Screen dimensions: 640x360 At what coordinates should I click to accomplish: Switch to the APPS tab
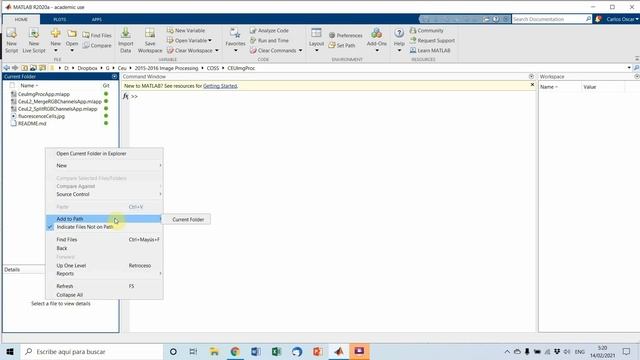point(97,19)
